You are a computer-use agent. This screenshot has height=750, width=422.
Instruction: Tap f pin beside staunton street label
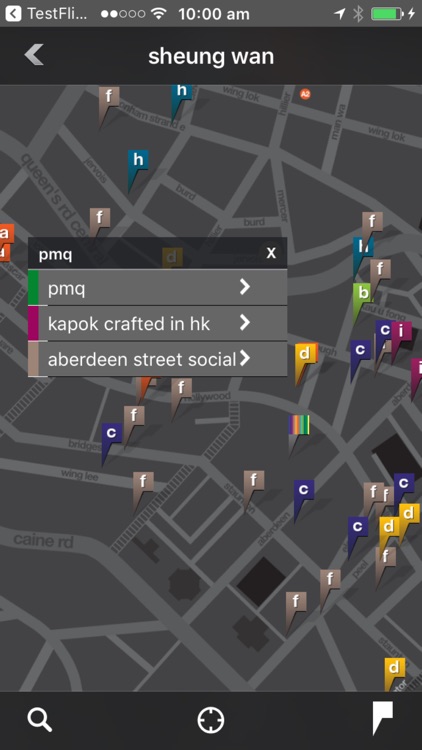click(x=254, y=481)
